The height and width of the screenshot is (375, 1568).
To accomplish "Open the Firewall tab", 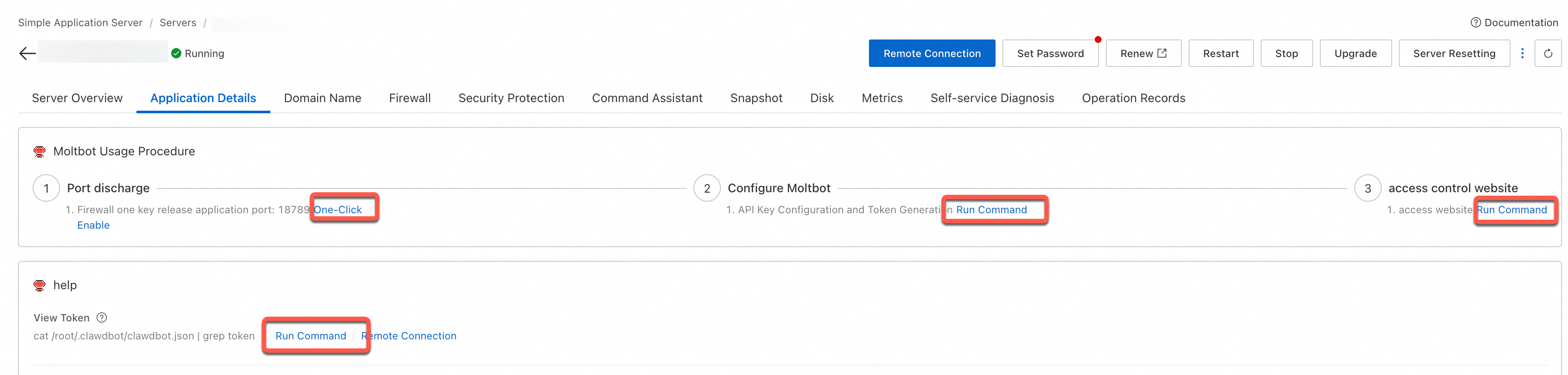I will point(410,98).
